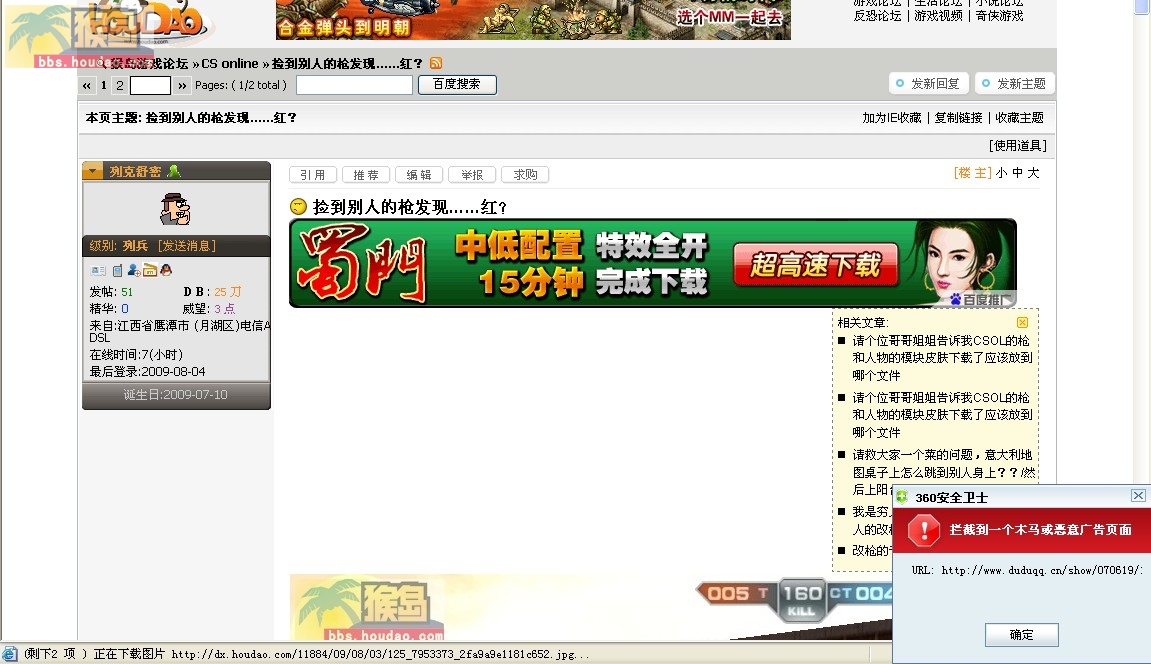Open the second CSOL related article link
Viewport: 1151px width, 664px height.
coord(943,415)
